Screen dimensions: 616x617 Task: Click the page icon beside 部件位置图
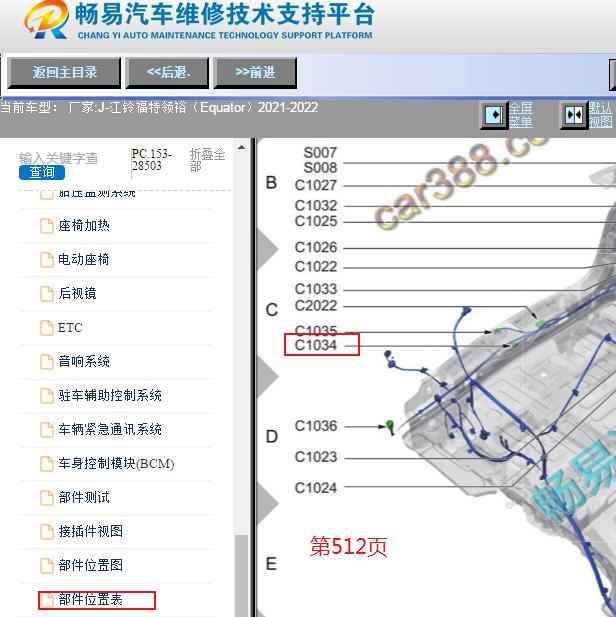click(47, 565)
